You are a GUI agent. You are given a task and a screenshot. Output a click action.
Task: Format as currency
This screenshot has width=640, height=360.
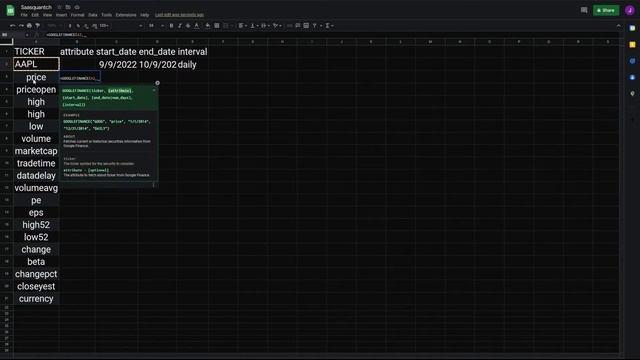[70, 25]
